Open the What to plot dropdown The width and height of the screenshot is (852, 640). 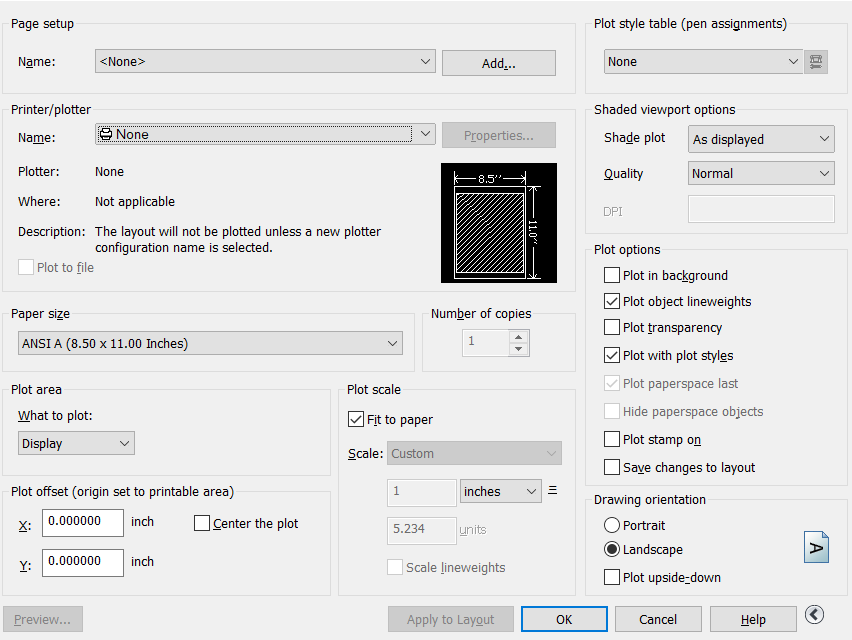[76, 443]
